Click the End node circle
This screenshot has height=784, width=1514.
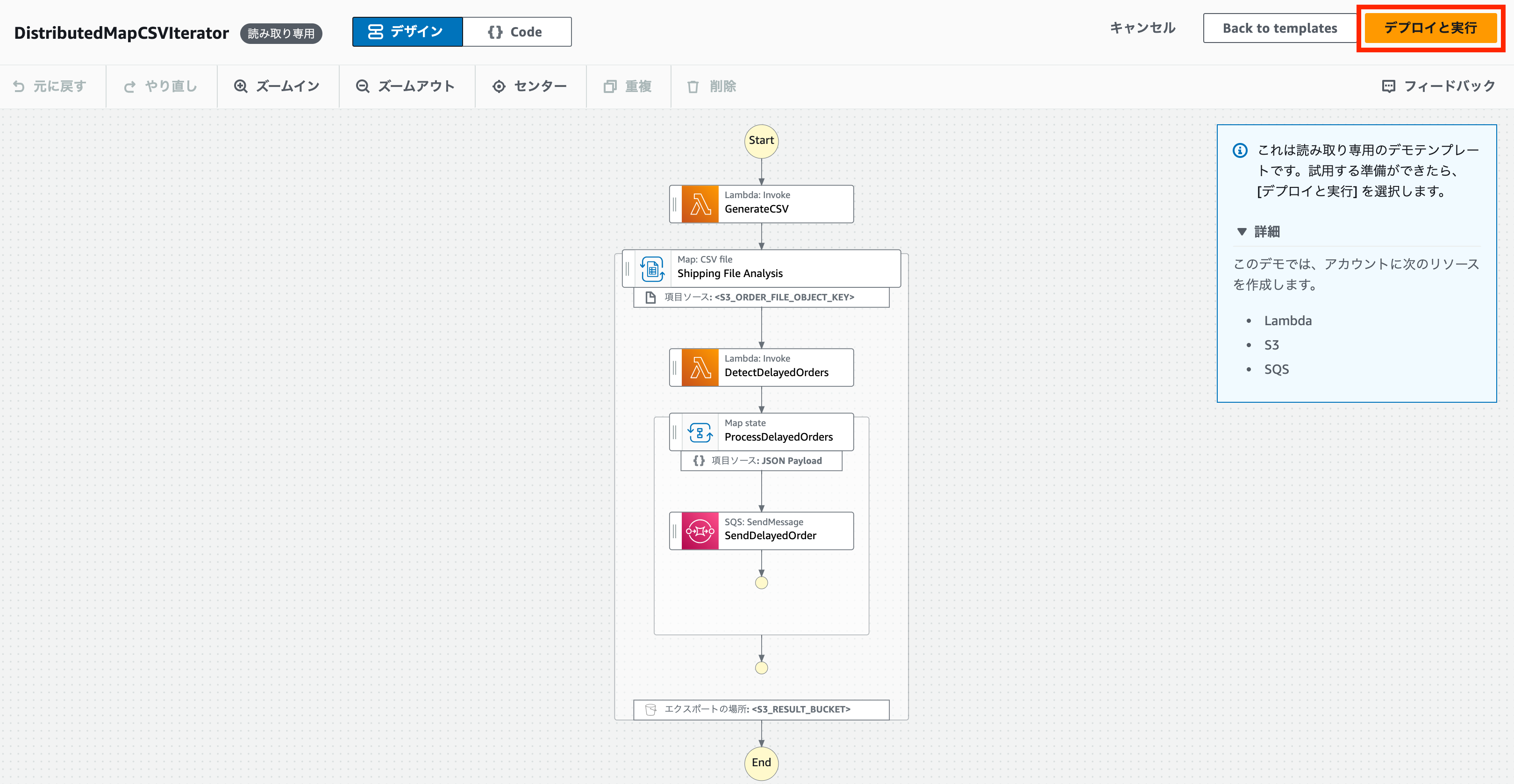click(x=761, y=762)
